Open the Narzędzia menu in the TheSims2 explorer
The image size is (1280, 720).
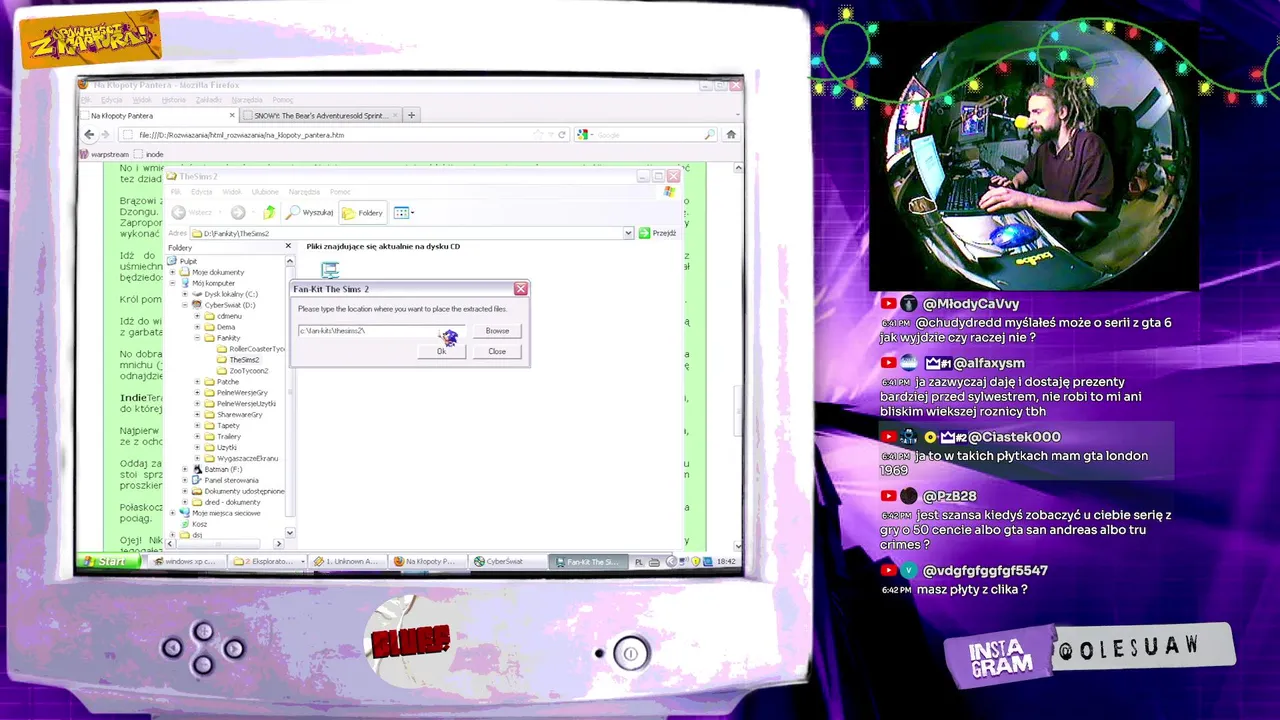pos(304,192)
